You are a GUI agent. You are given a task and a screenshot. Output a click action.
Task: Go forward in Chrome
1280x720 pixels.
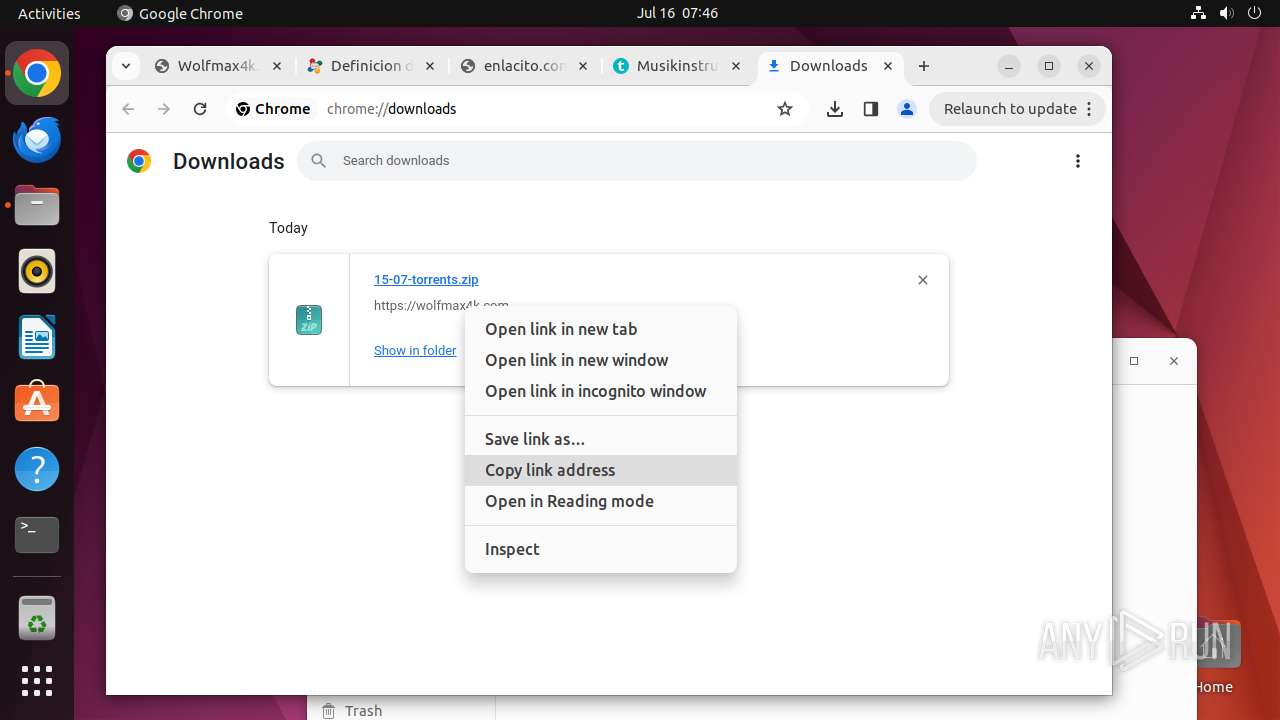164,109
